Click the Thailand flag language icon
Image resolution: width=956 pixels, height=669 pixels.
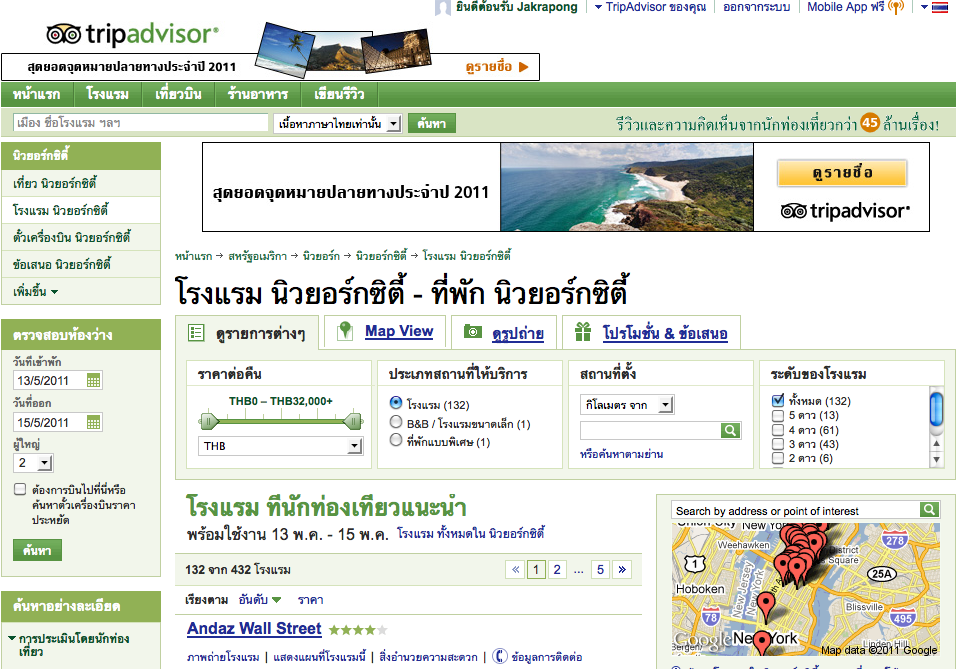pyautogui.click(x=939, y=8)
